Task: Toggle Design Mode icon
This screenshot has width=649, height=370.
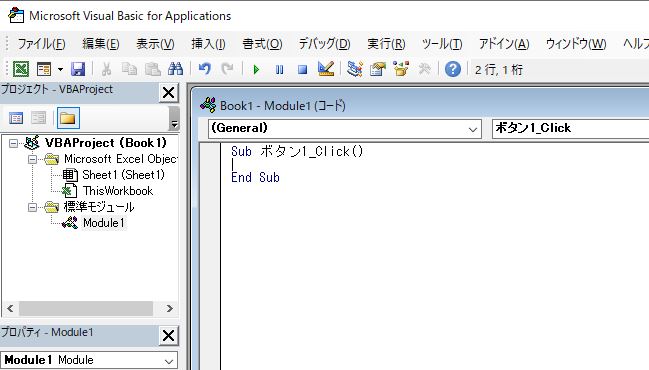Action: coord(326,69)
